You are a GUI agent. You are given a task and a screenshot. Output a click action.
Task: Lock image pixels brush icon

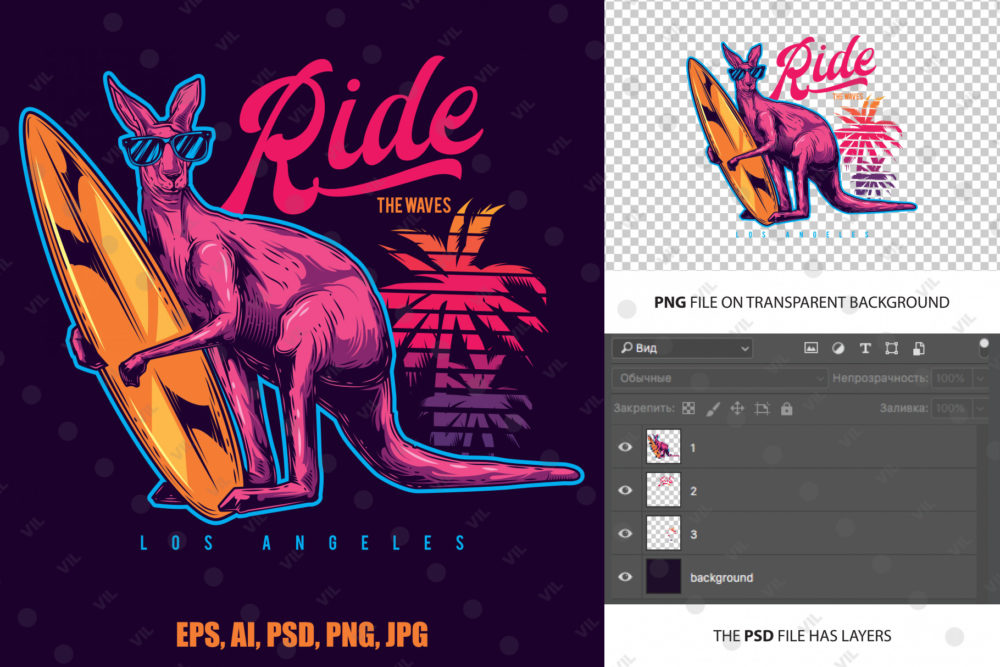pos(713,408)
